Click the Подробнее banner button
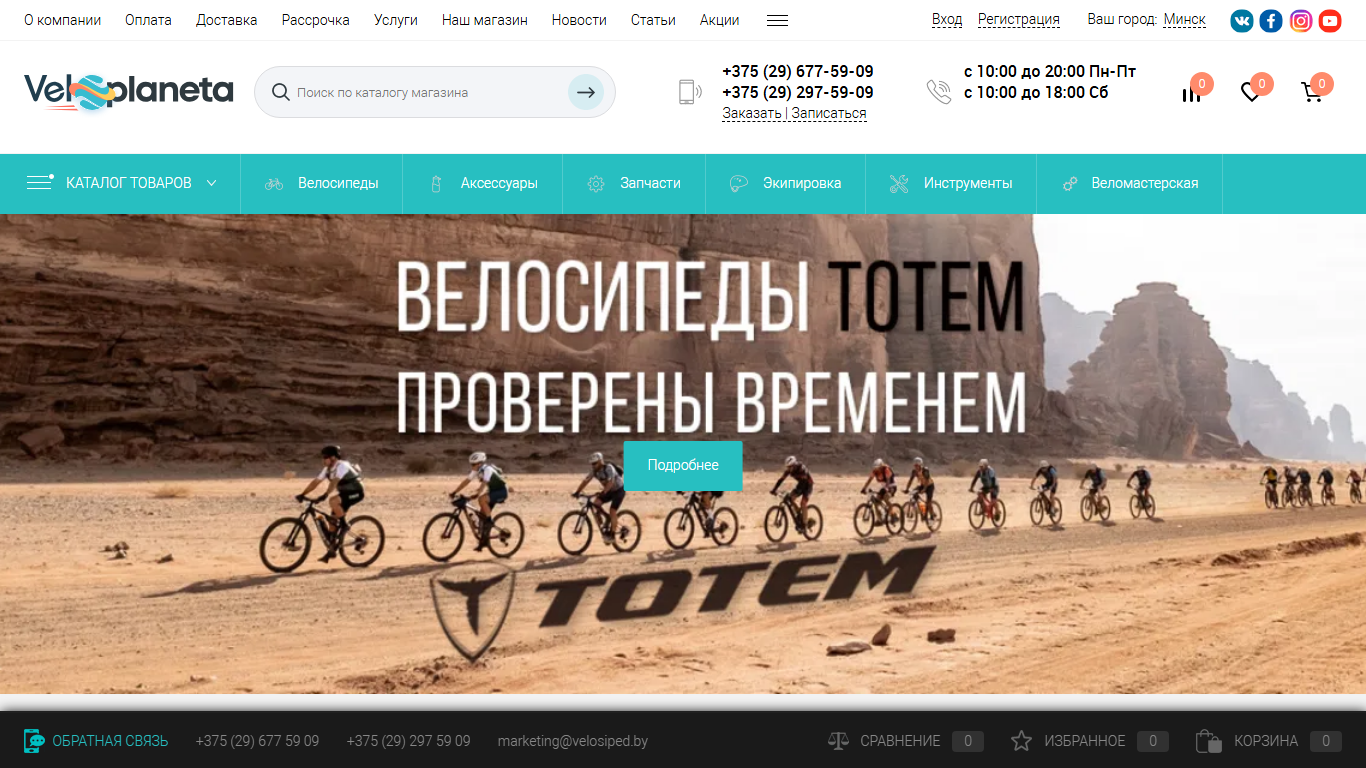Screen dimensions: 1366x768 tap(683, 466)
